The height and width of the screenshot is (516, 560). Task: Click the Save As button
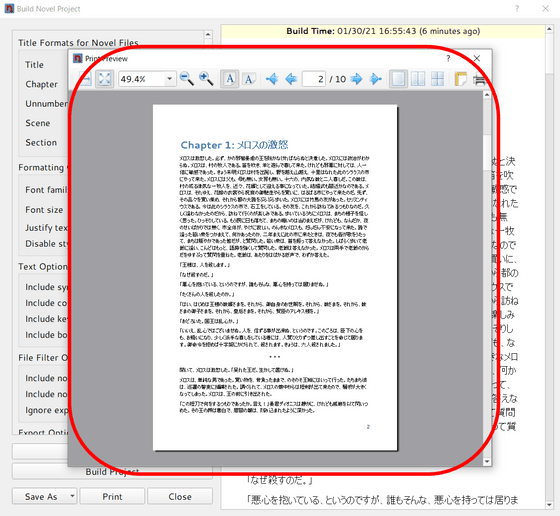[40, 497]
